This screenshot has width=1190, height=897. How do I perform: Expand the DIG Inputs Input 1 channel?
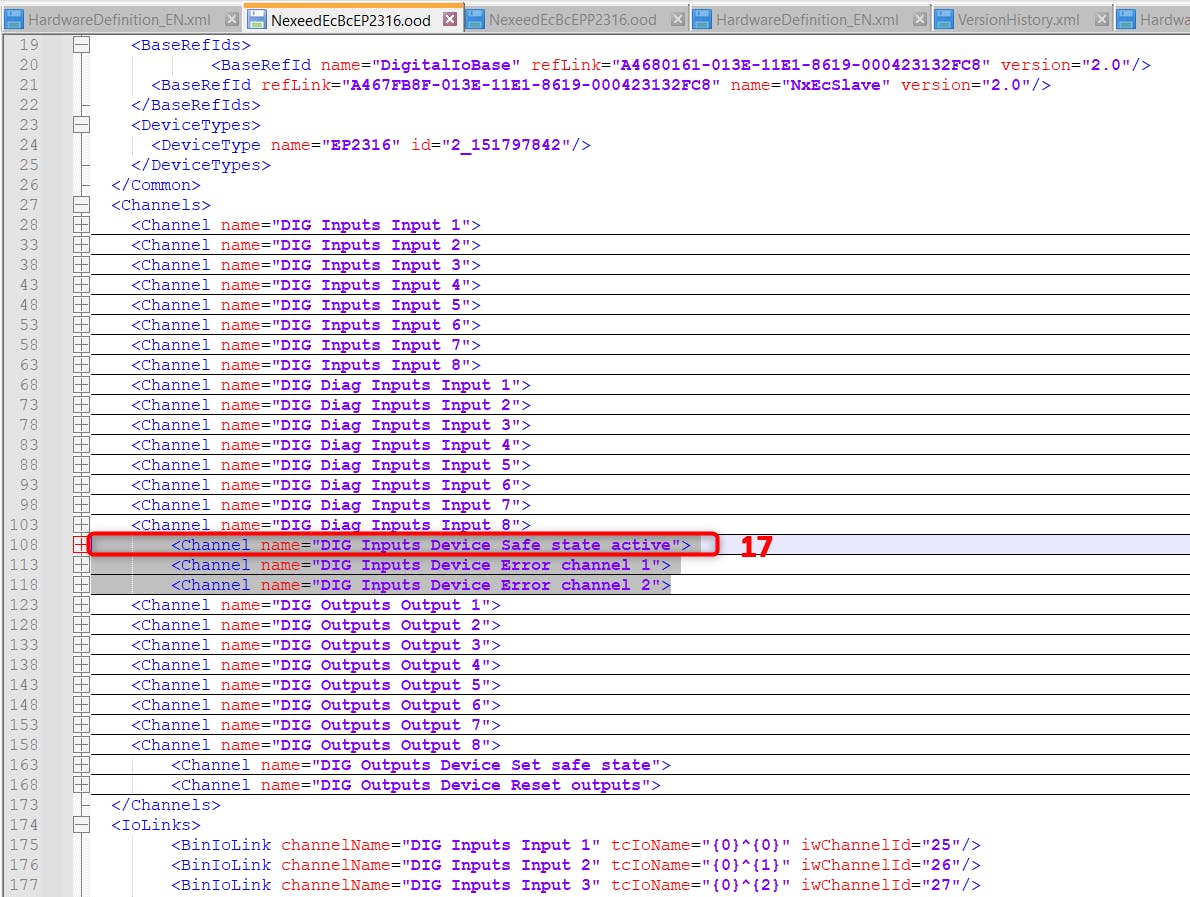(x=81, y=225)
